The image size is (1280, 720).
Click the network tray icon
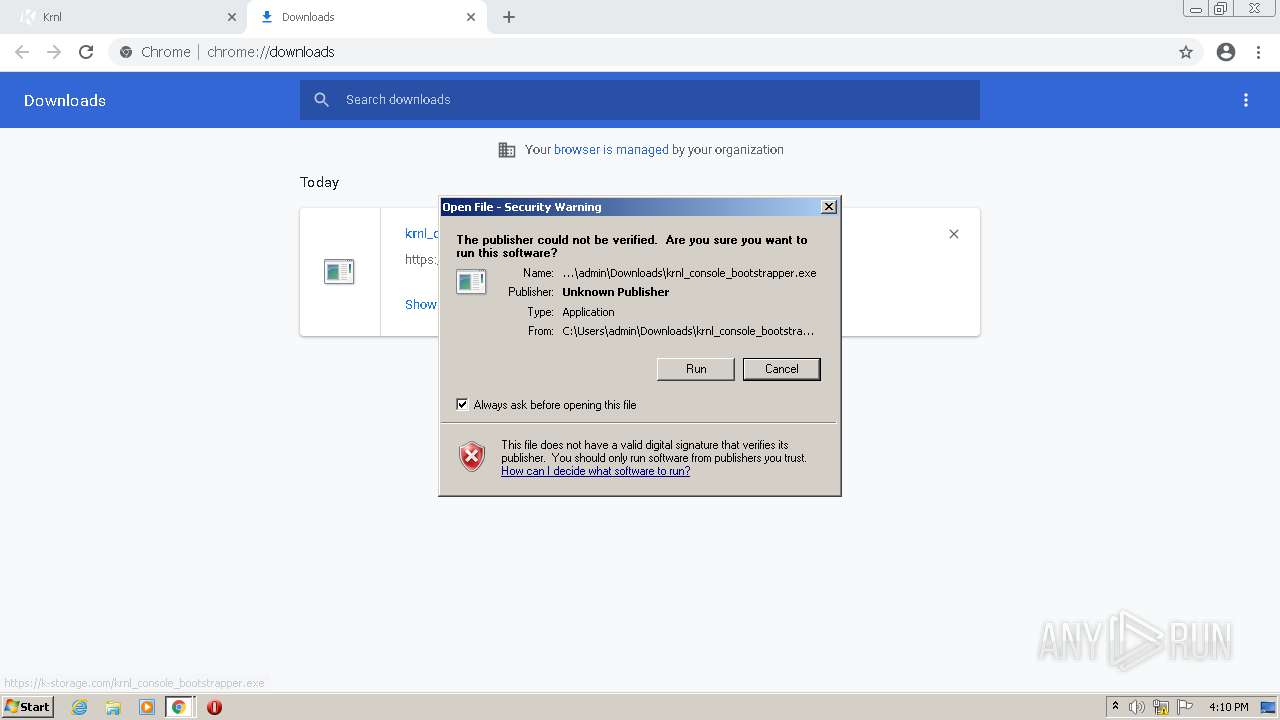[1161, 707]
